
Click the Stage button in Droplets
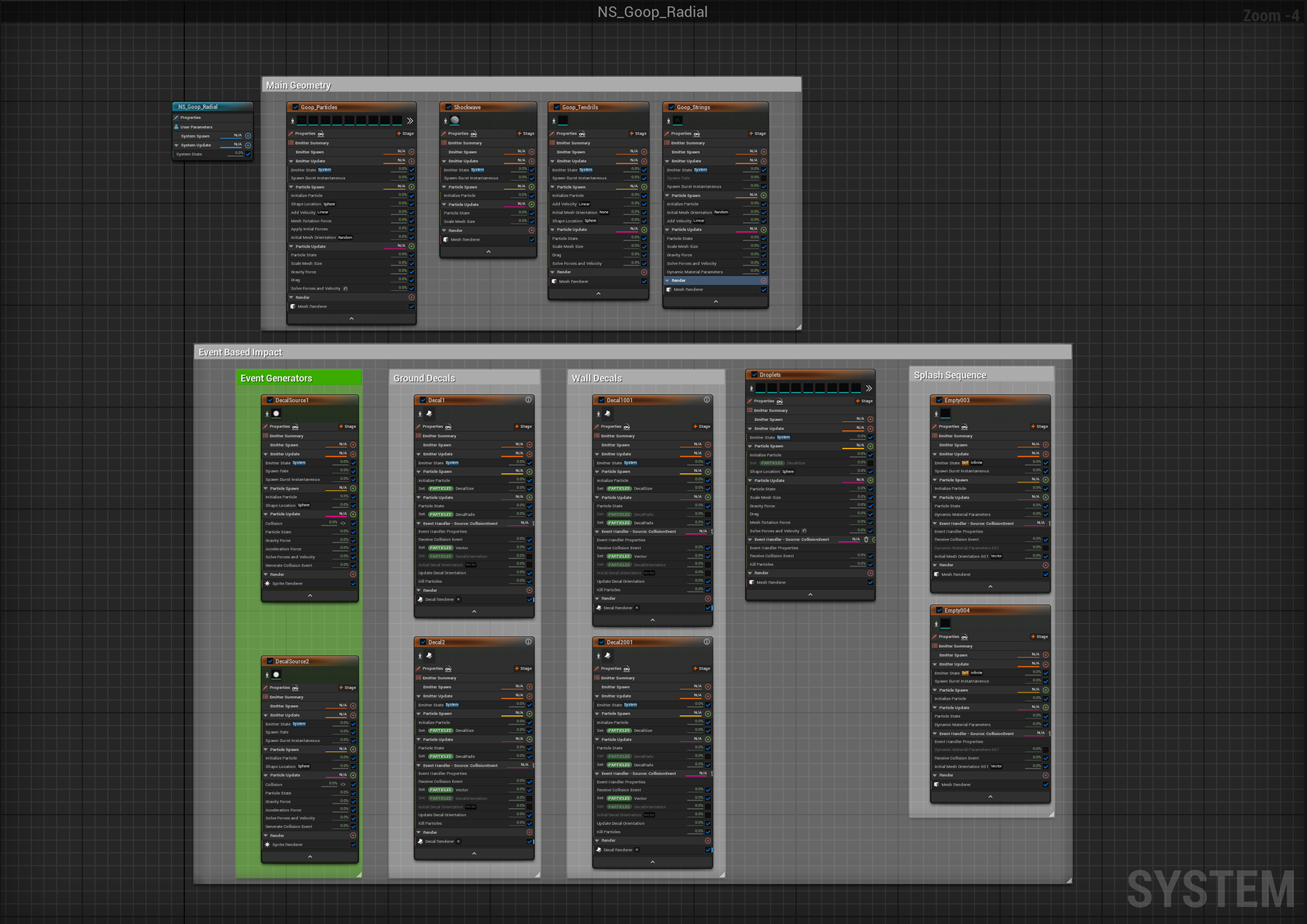(x=864, y=401)
